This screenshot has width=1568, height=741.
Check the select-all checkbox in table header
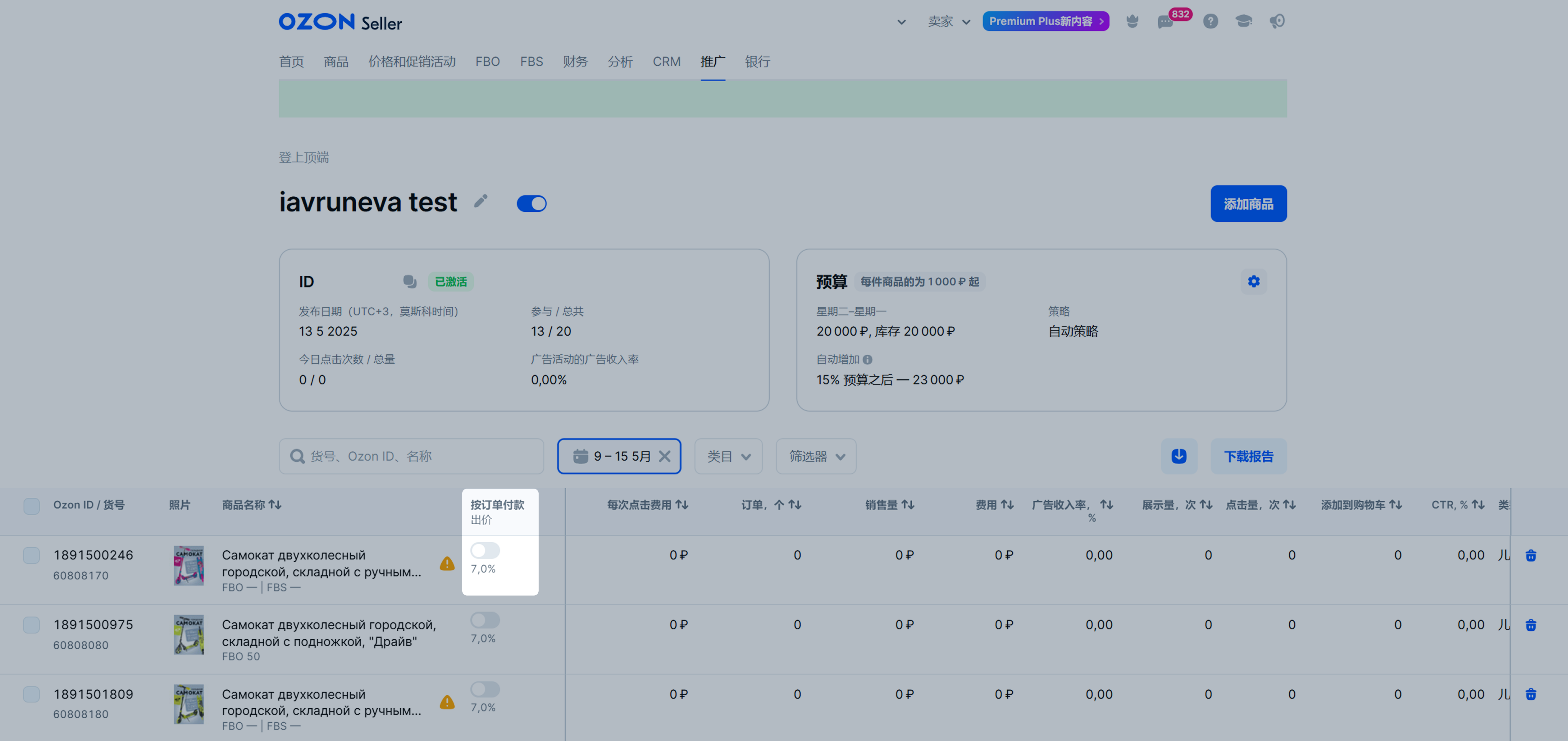[x=32, y=506]
